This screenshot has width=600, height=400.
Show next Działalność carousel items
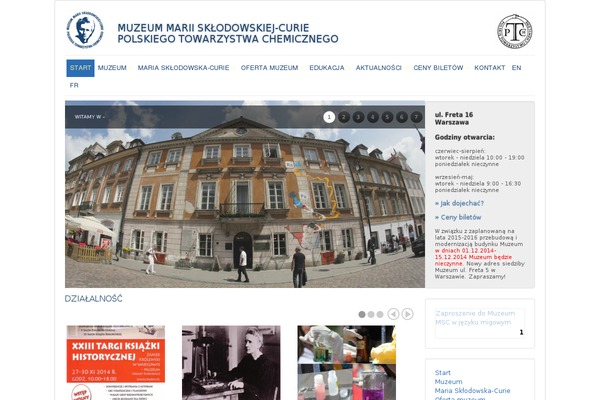408,314
